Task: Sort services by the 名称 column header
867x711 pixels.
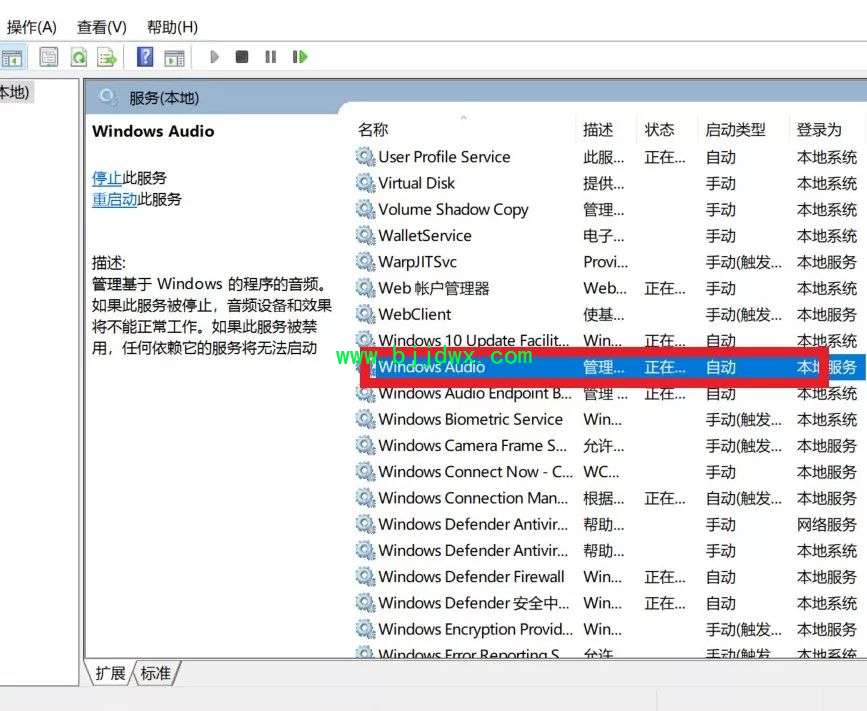Action: point(373,129)
